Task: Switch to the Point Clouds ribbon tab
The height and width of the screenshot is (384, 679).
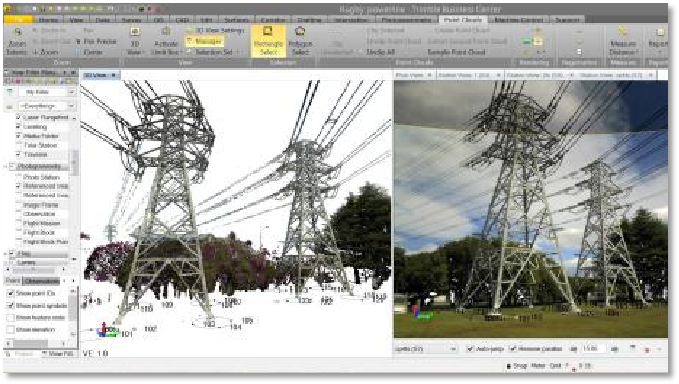Action: click(x=463, y=19)
